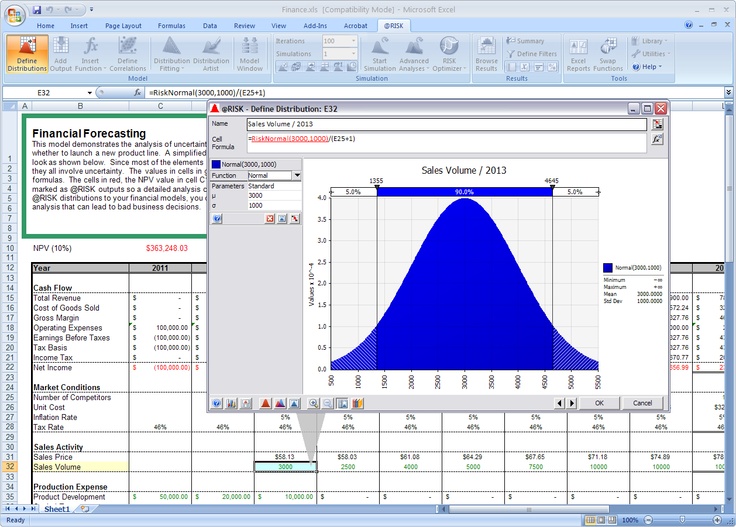This screenshot has width=736, height=527.
Task: Click the Swap Functions icon
Action: pyautogui.click(x=608, y=54)
